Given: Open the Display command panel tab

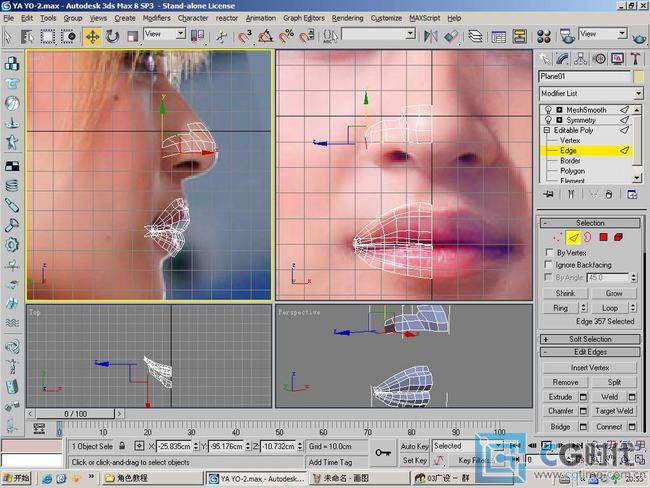Looking at the screenshot, I should [x=618, y=59].
